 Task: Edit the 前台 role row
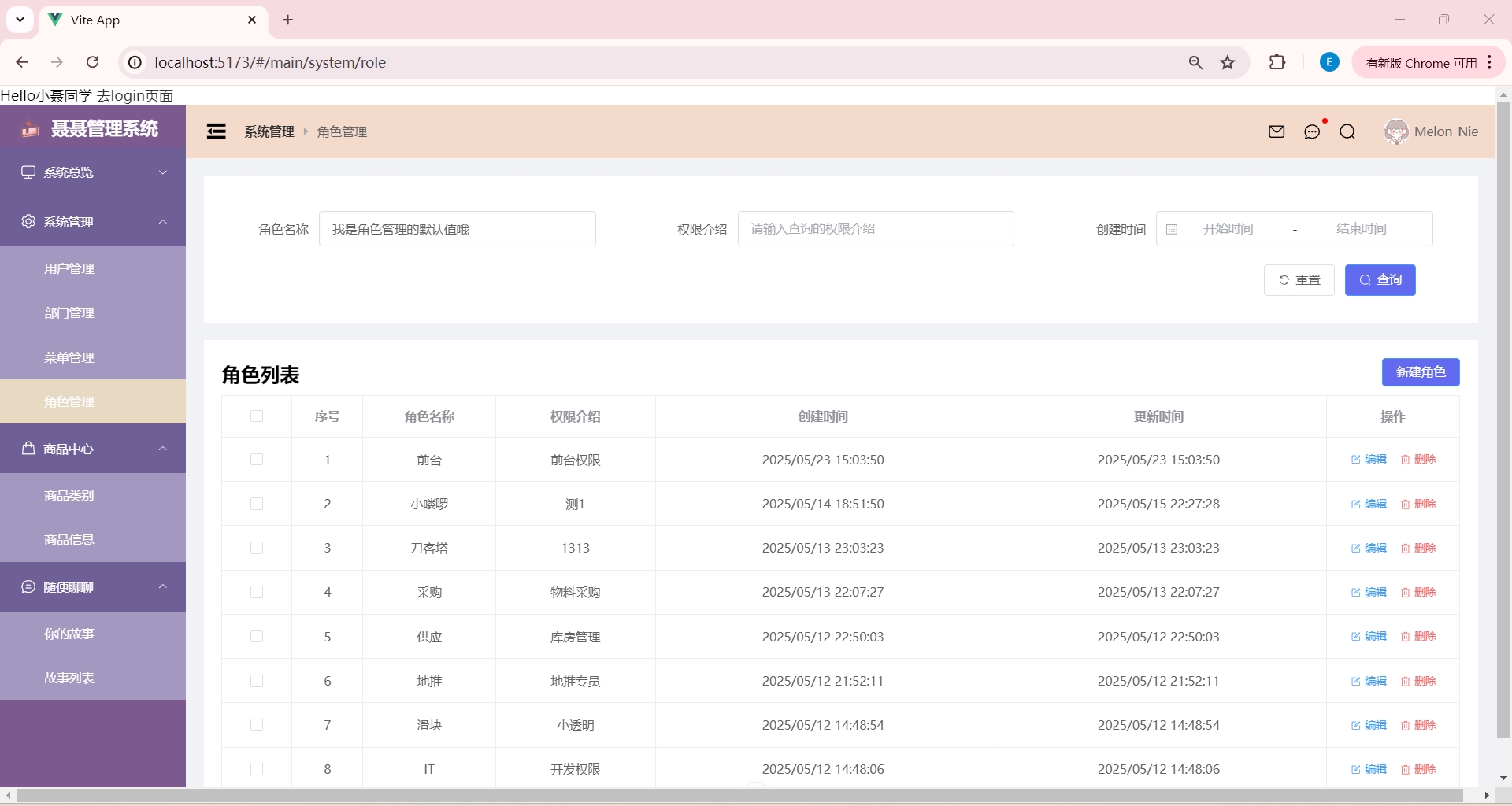1369,459
